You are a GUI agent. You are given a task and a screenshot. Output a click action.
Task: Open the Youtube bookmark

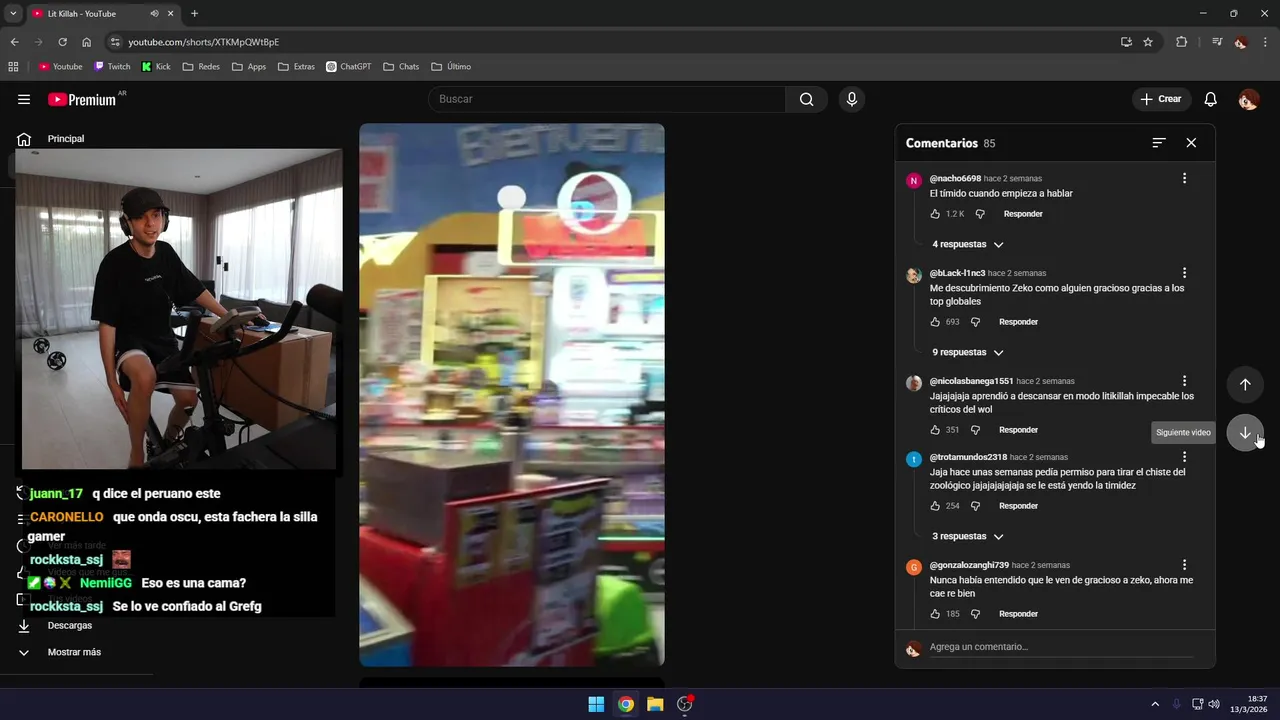point(61,67)
